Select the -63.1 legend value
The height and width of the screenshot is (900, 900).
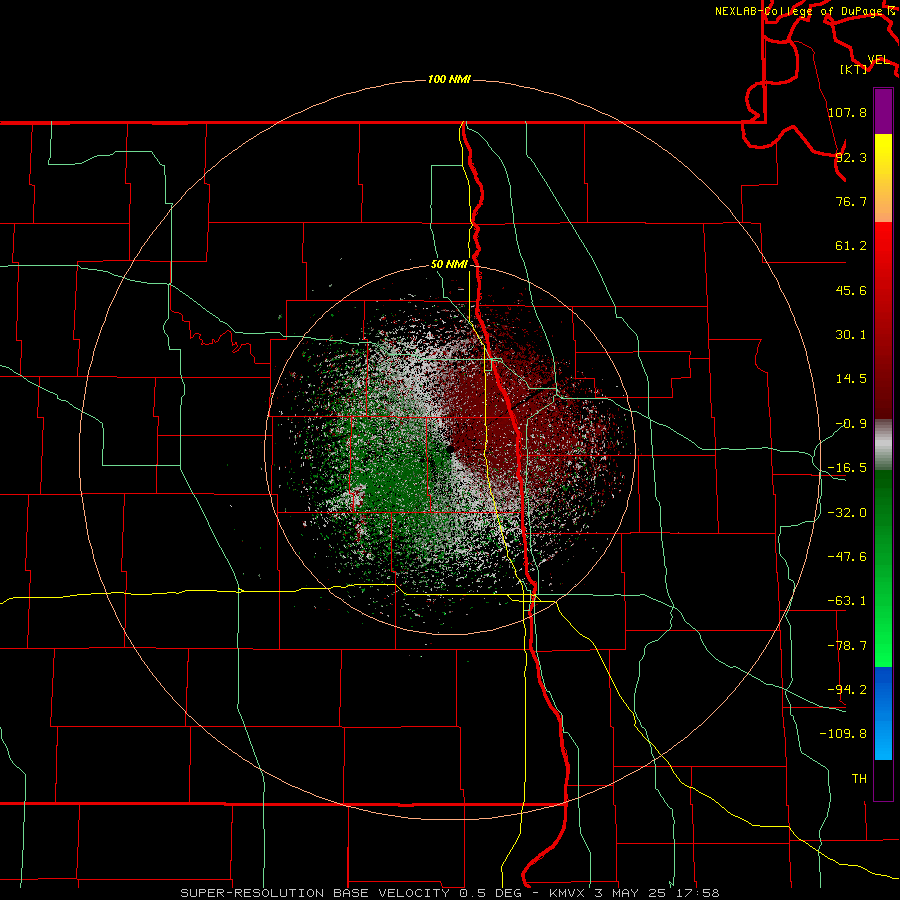(x=847, y=601)
